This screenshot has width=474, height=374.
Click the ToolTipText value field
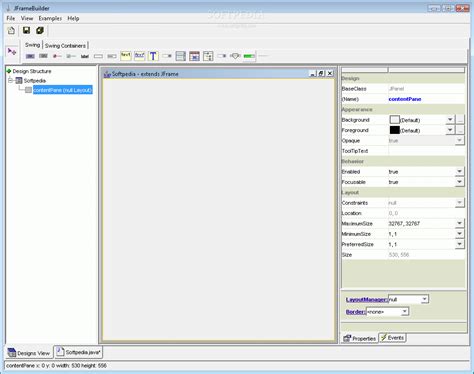point(426,151)
